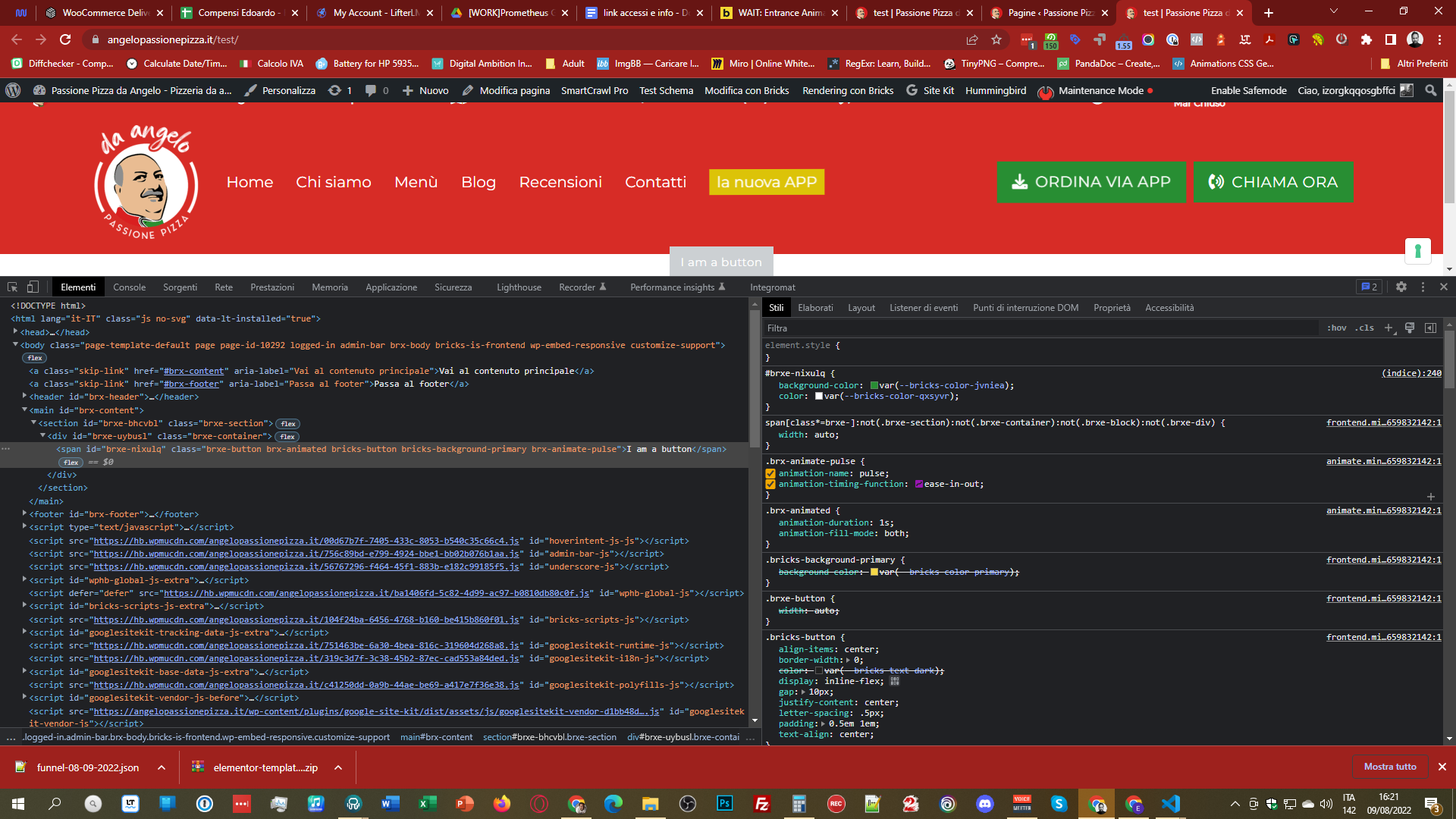Screen dimensions: 1456x819
Task: Switch to the Console tab
Action: click(x=129, y=287)
